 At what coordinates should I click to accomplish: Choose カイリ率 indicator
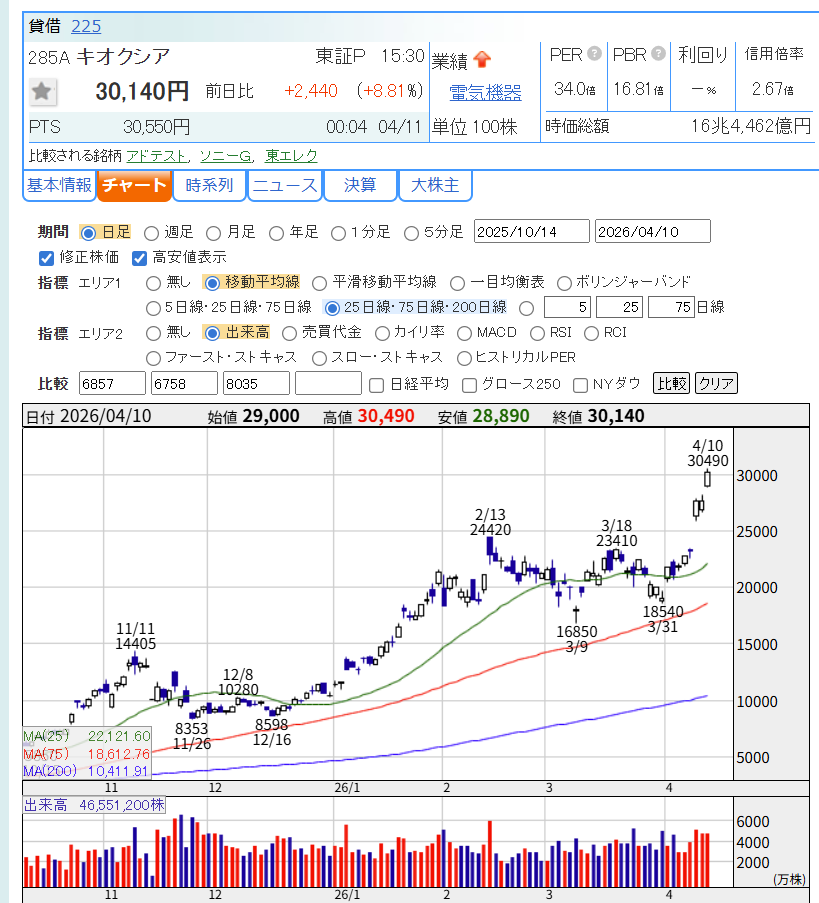coord(382,333)
